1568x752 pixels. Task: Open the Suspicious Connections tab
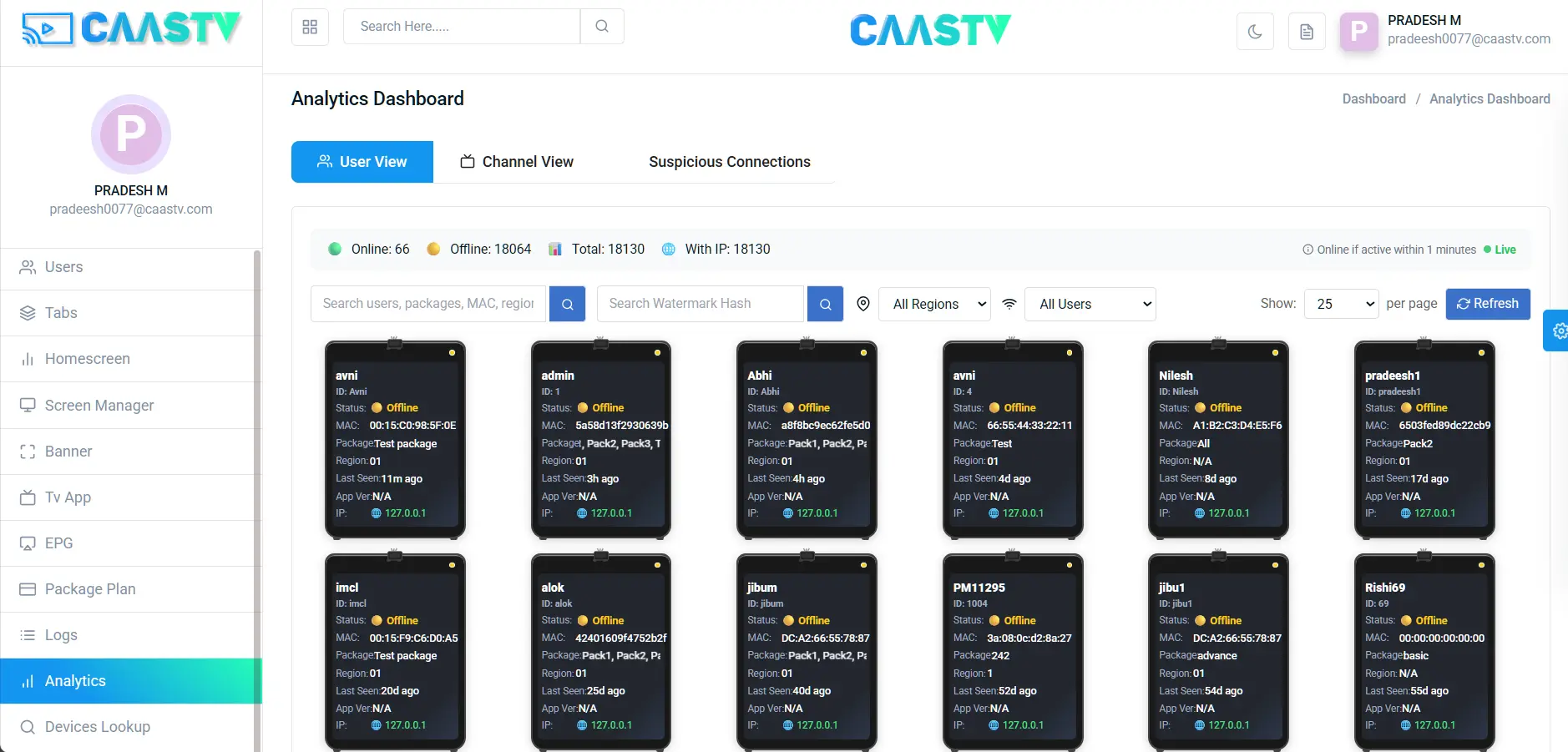(x=729, y=161)
